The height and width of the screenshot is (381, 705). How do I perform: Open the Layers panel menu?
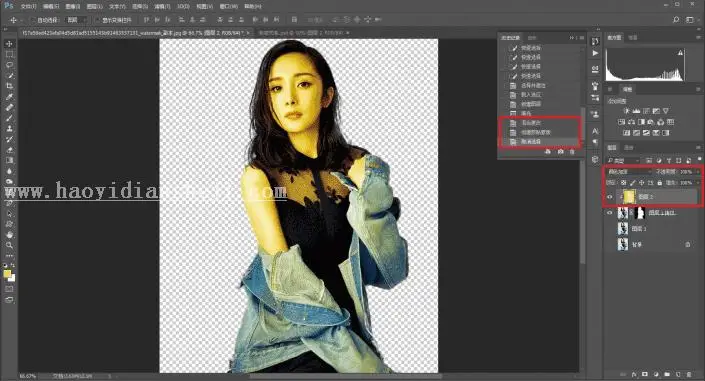pyautogui.click(x=698, y=148)
